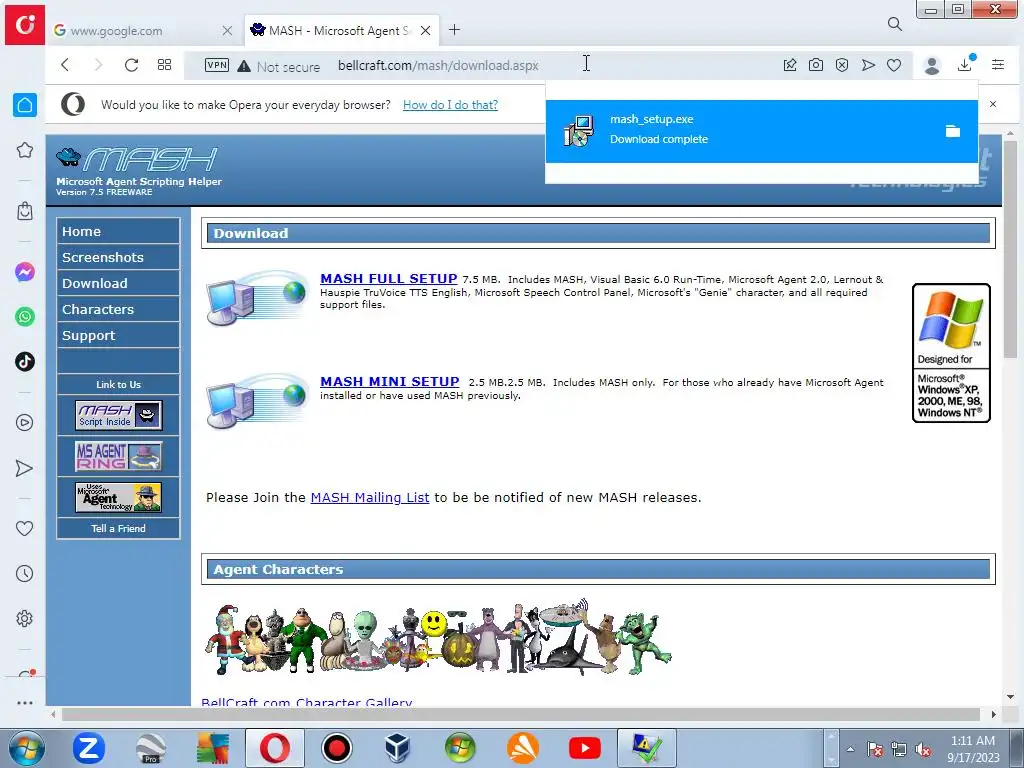1024x768 pixels.
Task: Open the Speed Dial grid icon
Action: [165, 65]
